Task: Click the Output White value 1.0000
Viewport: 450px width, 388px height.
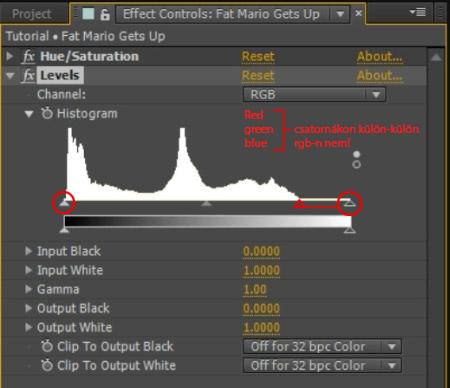Action: [261, 327]
